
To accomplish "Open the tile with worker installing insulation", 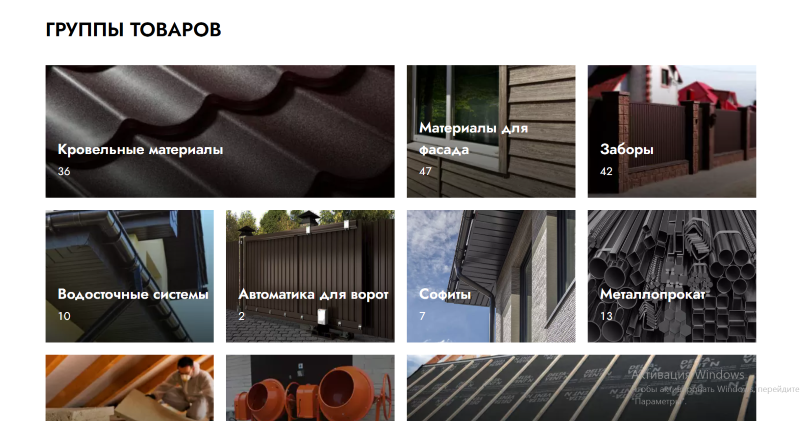I will (x=130, y=388).
